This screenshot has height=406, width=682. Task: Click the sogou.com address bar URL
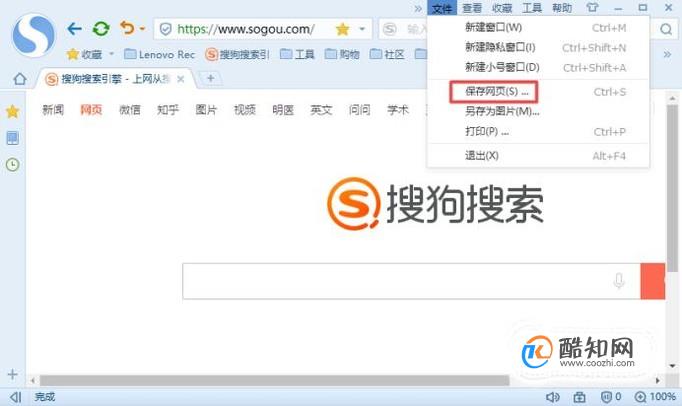(x=246, y=29)
